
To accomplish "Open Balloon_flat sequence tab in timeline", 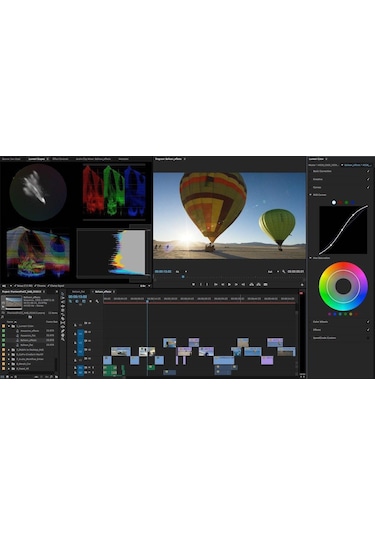I will (78, 292).
